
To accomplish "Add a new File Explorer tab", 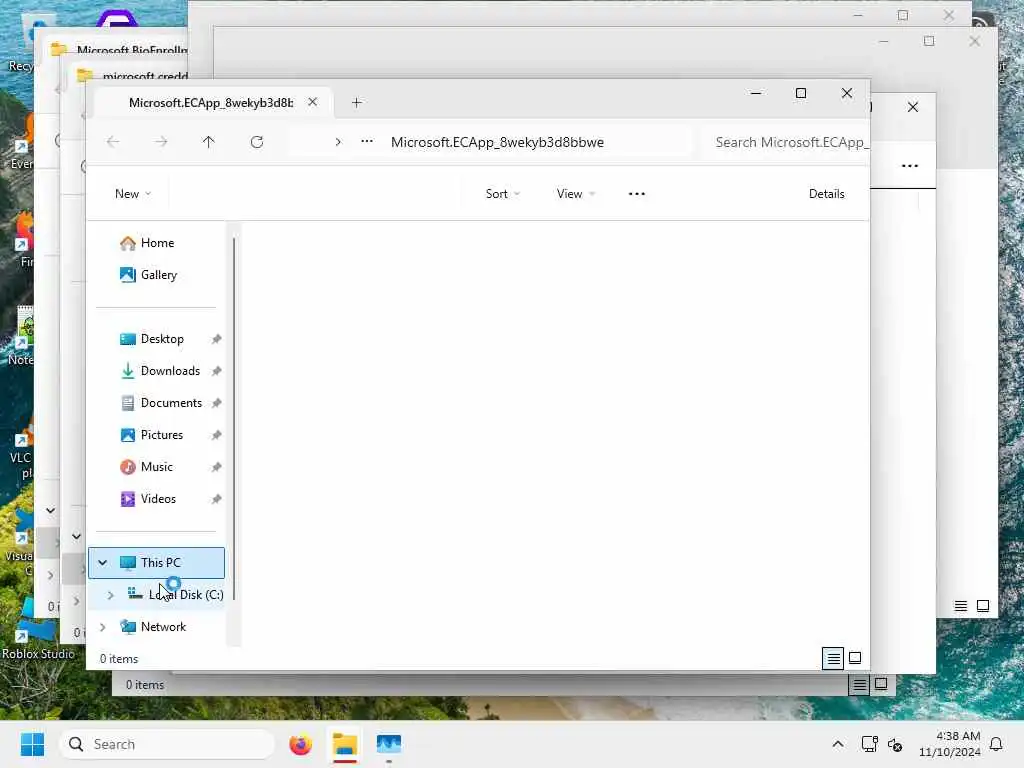I will tap(357, 103).
